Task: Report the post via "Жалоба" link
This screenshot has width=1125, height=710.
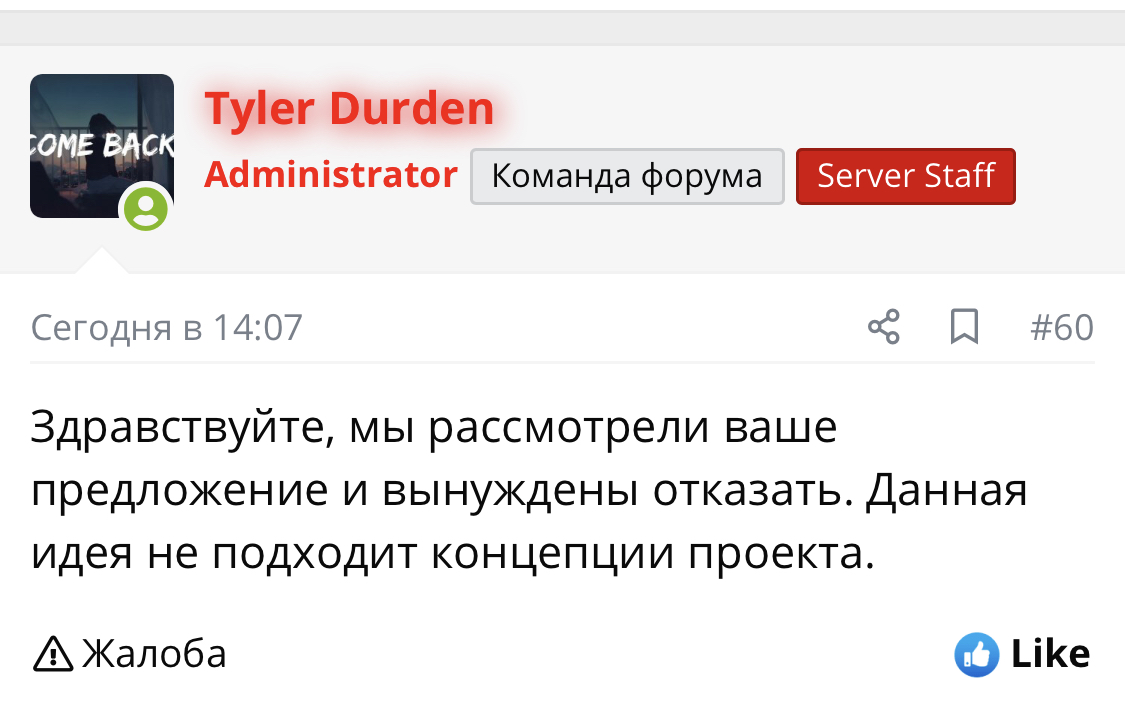Action: (154, 655)
